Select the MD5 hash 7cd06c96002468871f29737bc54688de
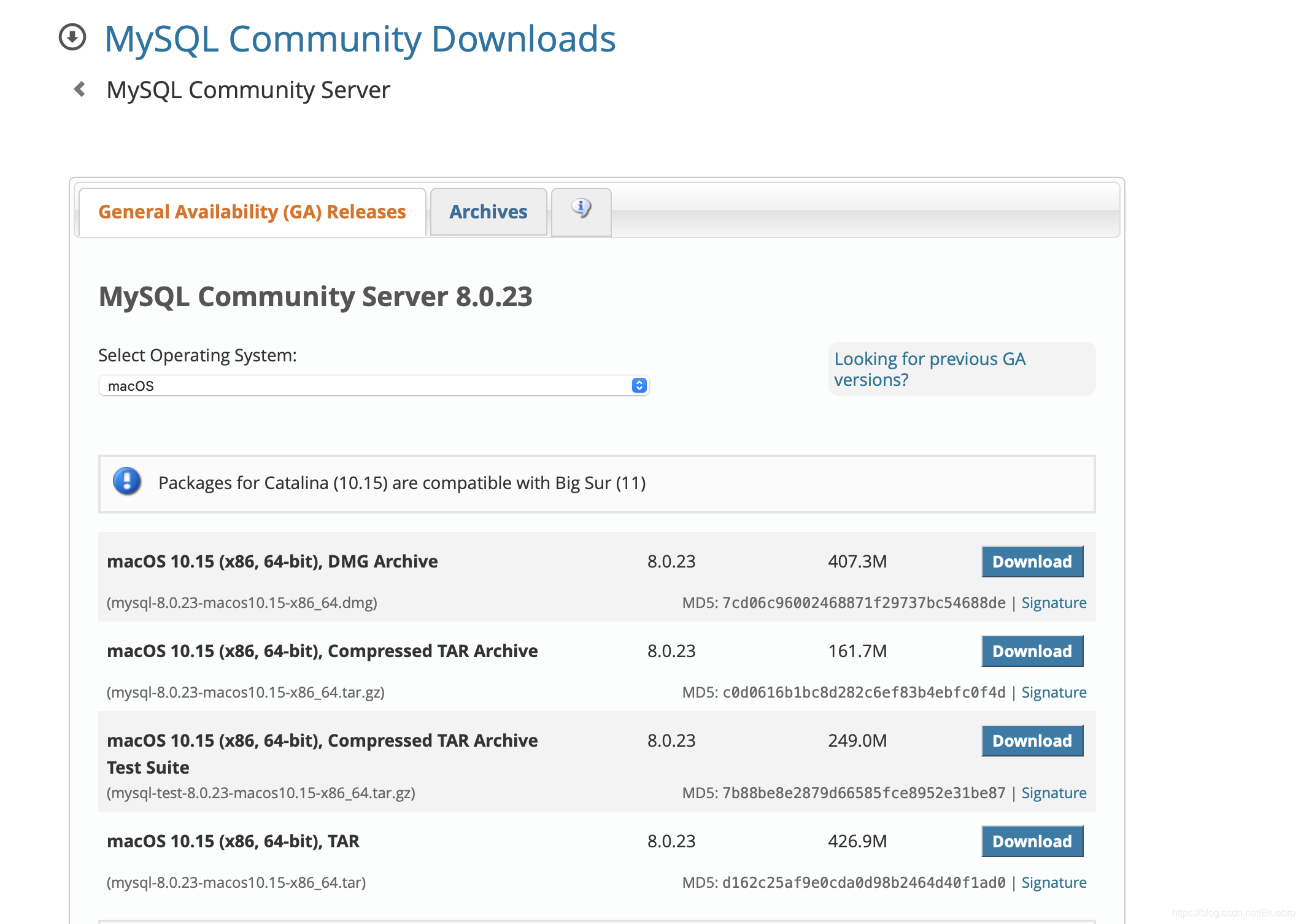The width and height of the screenshot is (1301, 924). [x=864, y=603]
